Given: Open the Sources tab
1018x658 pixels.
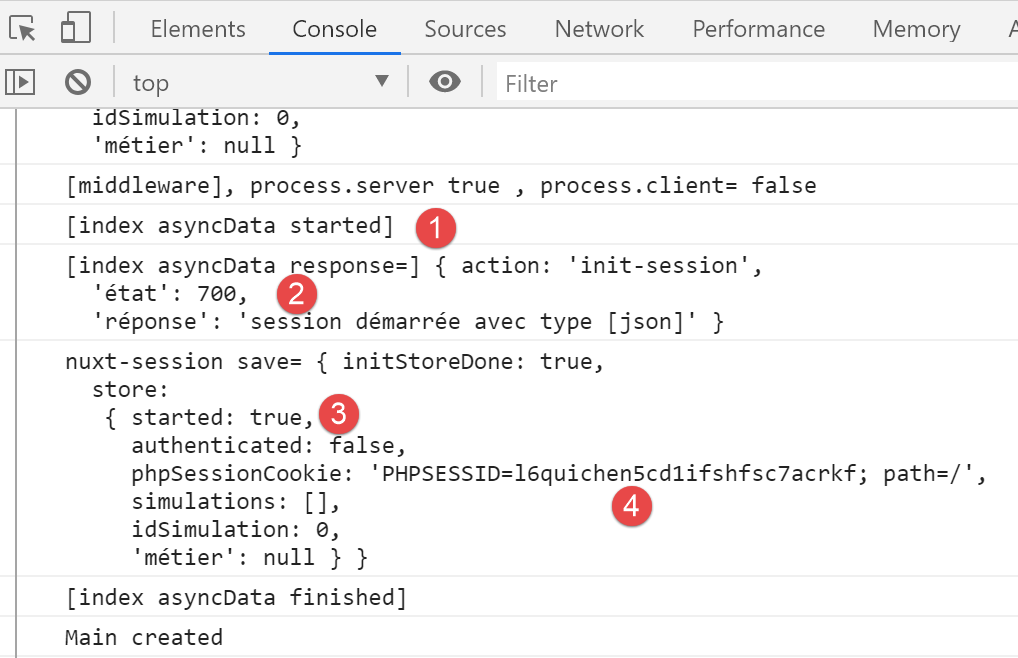Looking at the screenshot, I should tap(465, 29).
